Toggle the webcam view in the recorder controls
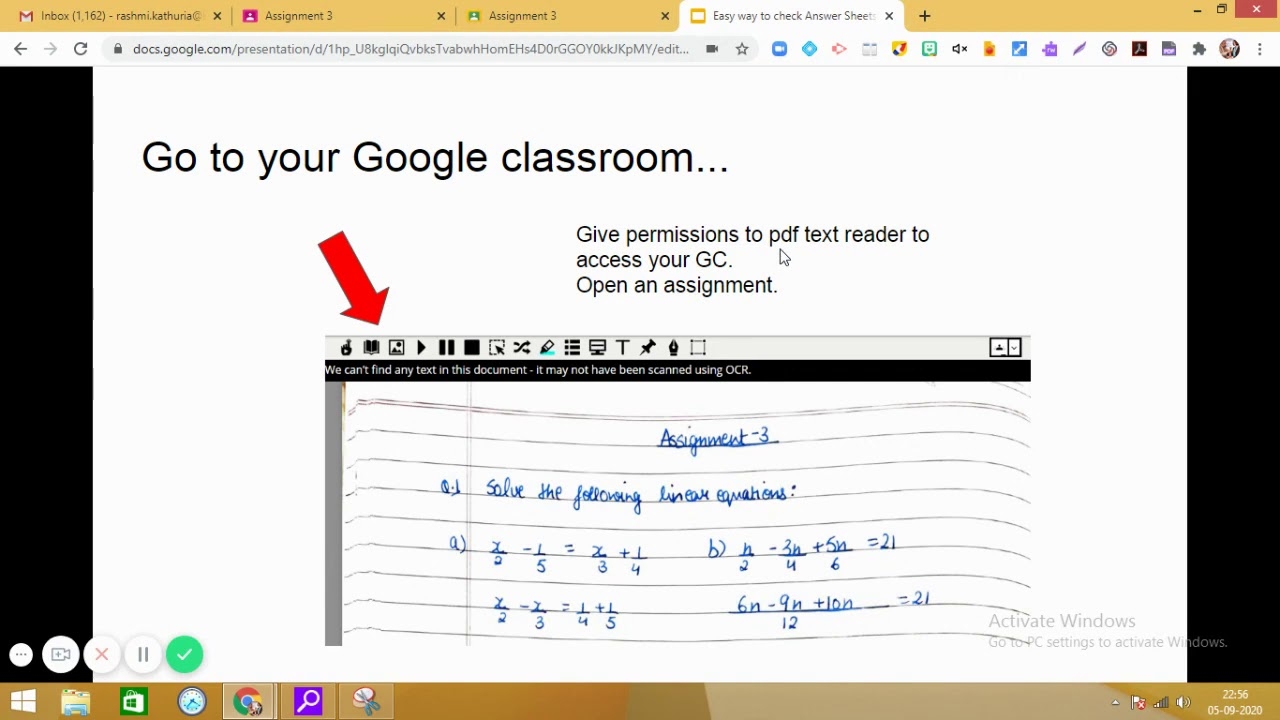The width and height of the screenshot is (1280, 720). point(60,654)
